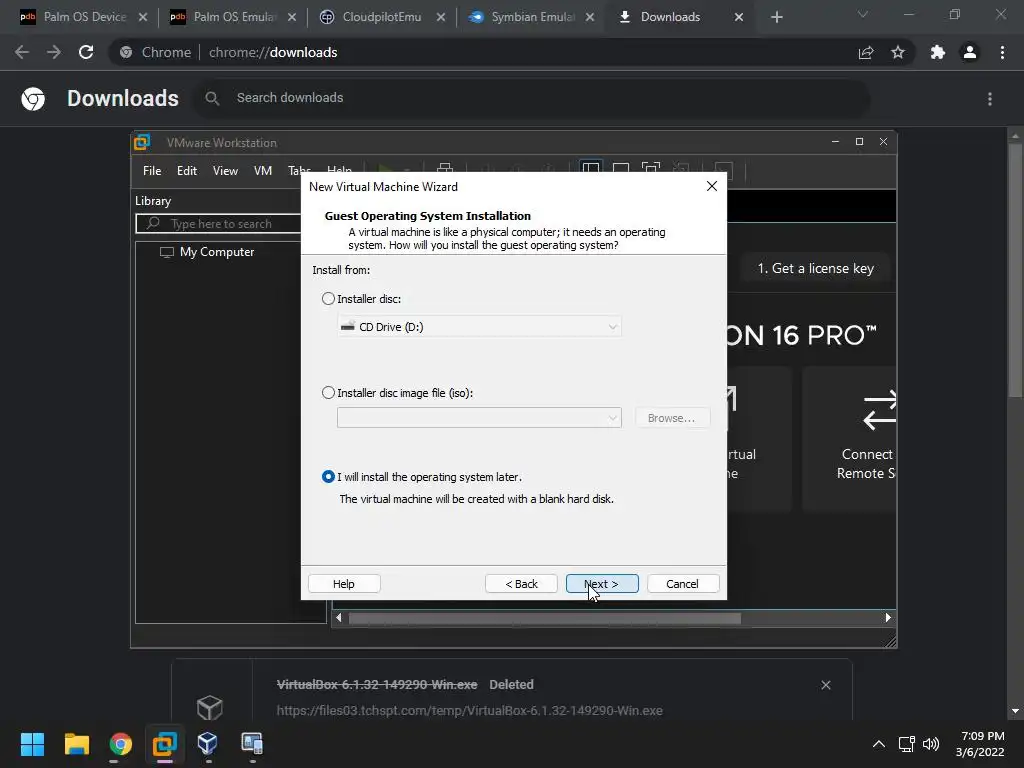
Task: Open VMware File menu
Action: (152, 170)
